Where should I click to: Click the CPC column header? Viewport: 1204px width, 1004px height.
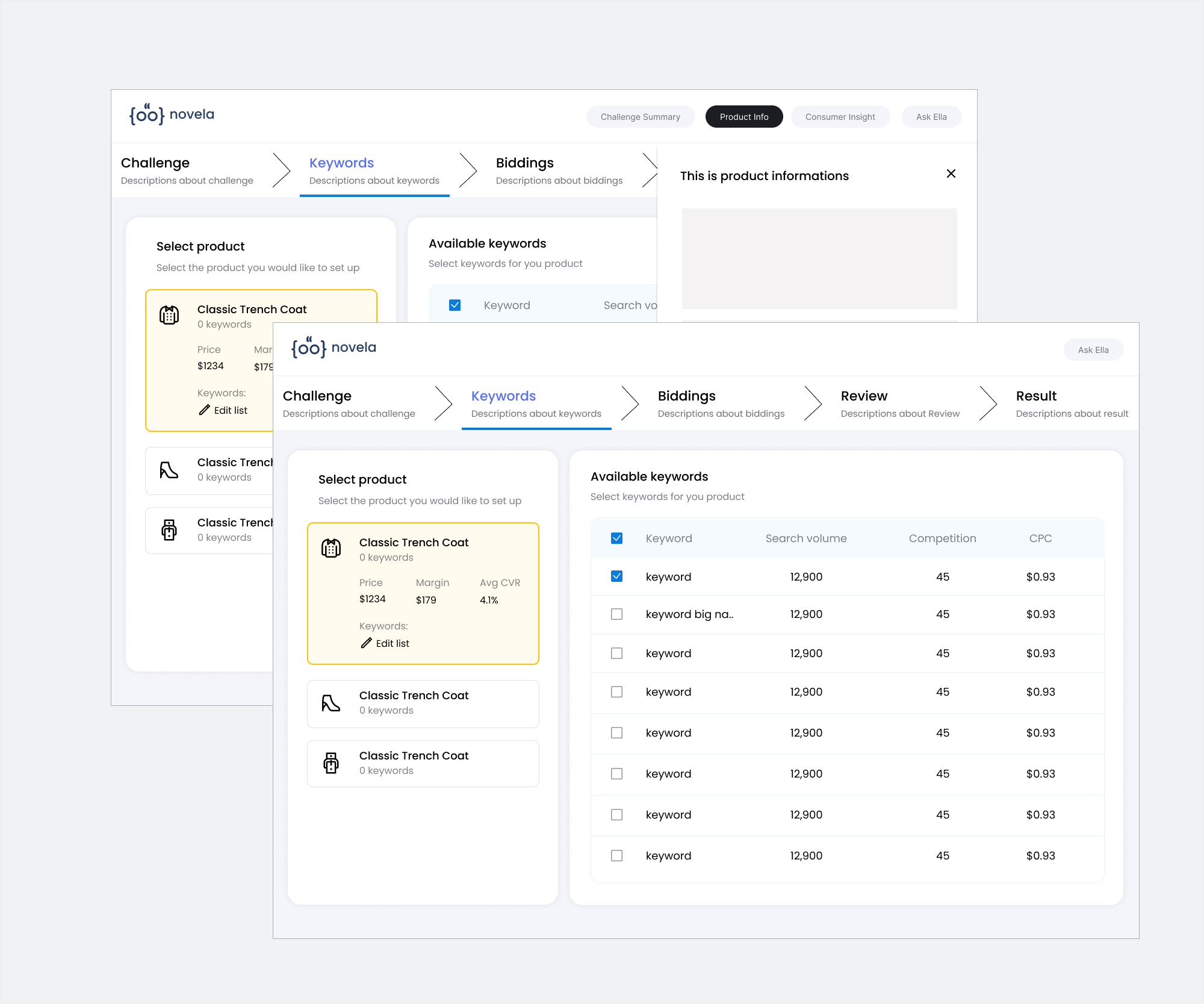click(x=1041, y=538)
